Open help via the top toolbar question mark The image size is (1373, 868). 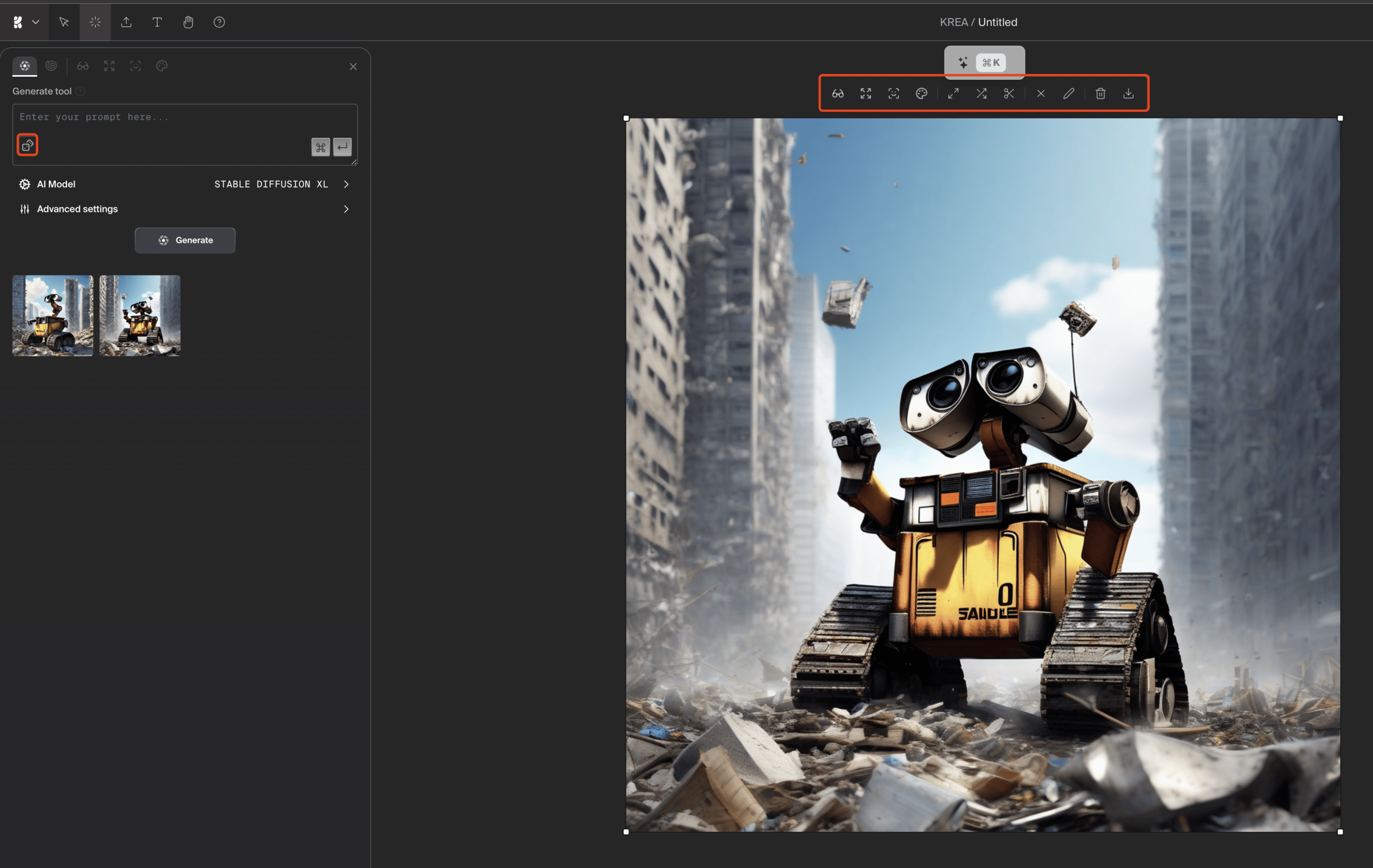tap(219, 22)
